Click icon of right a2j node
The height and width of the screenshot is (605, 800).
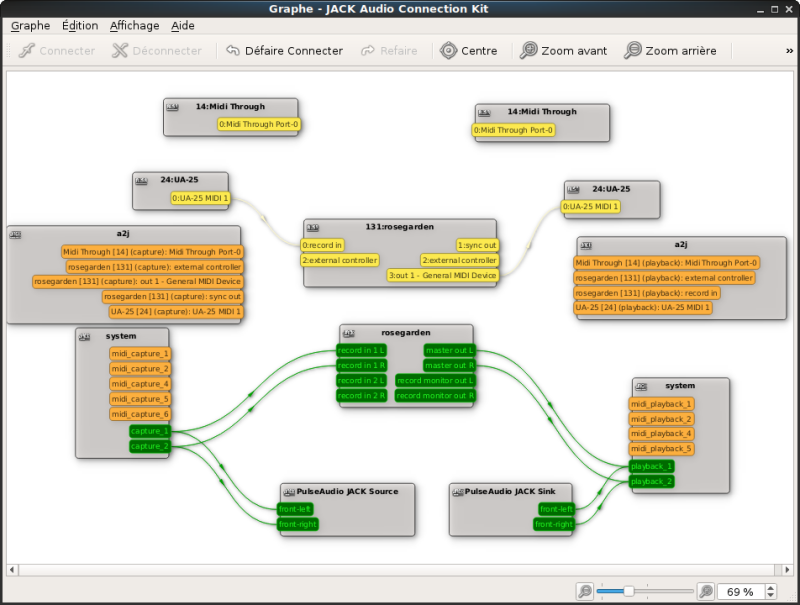pyautogui.click(x=586, y=245)
